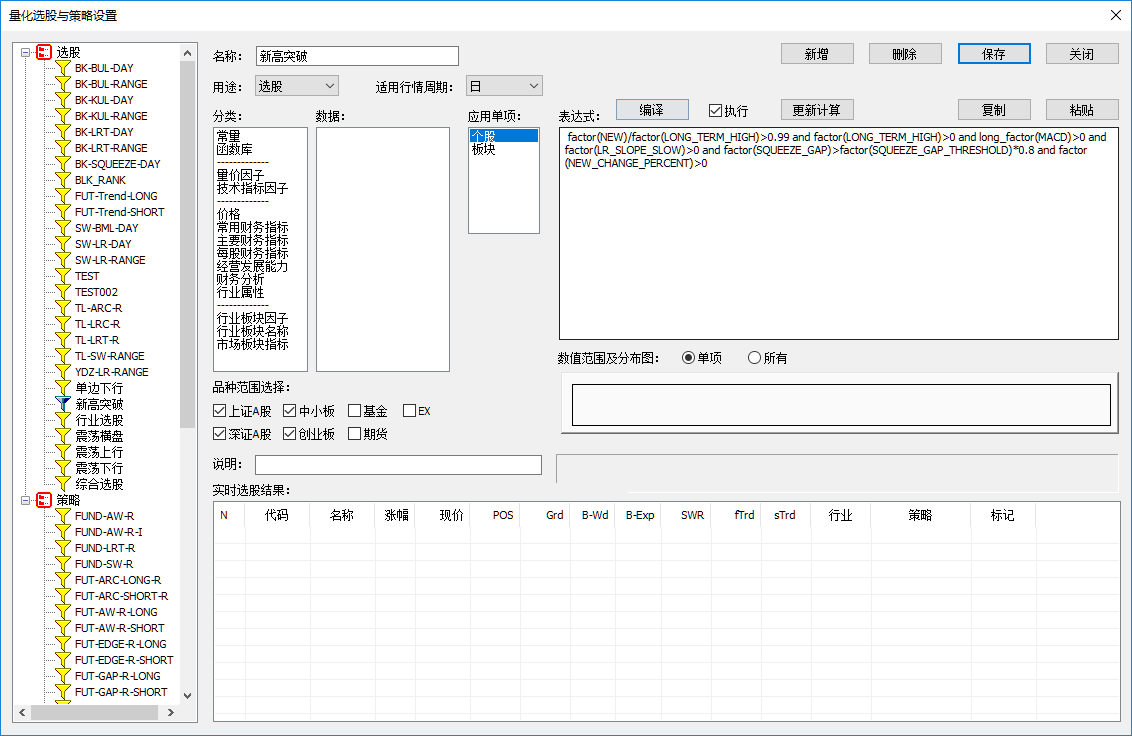Enable the 基金 checkbox
1132x736 pixels.
click(x=354, y=411)
